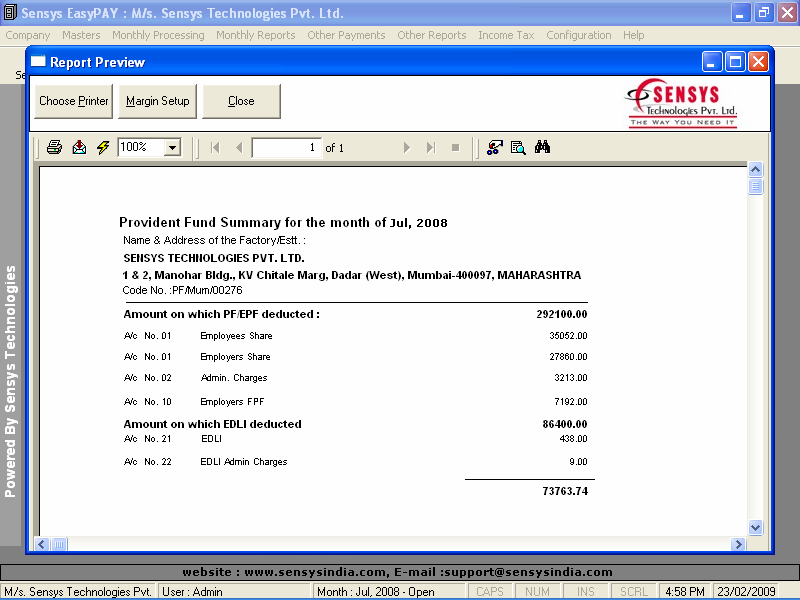This screenshot has width=800, height=600.
Task: Click the EDLI deducted amount 86400.00
Action: 565,424
